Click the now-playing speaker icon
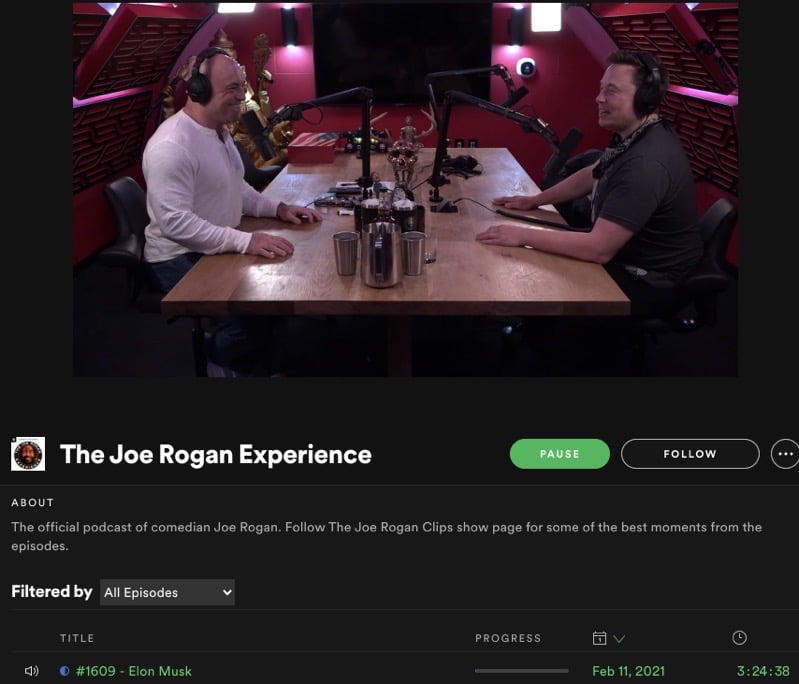This screenshot has width=799, height=684. click(x=32, y=671)
